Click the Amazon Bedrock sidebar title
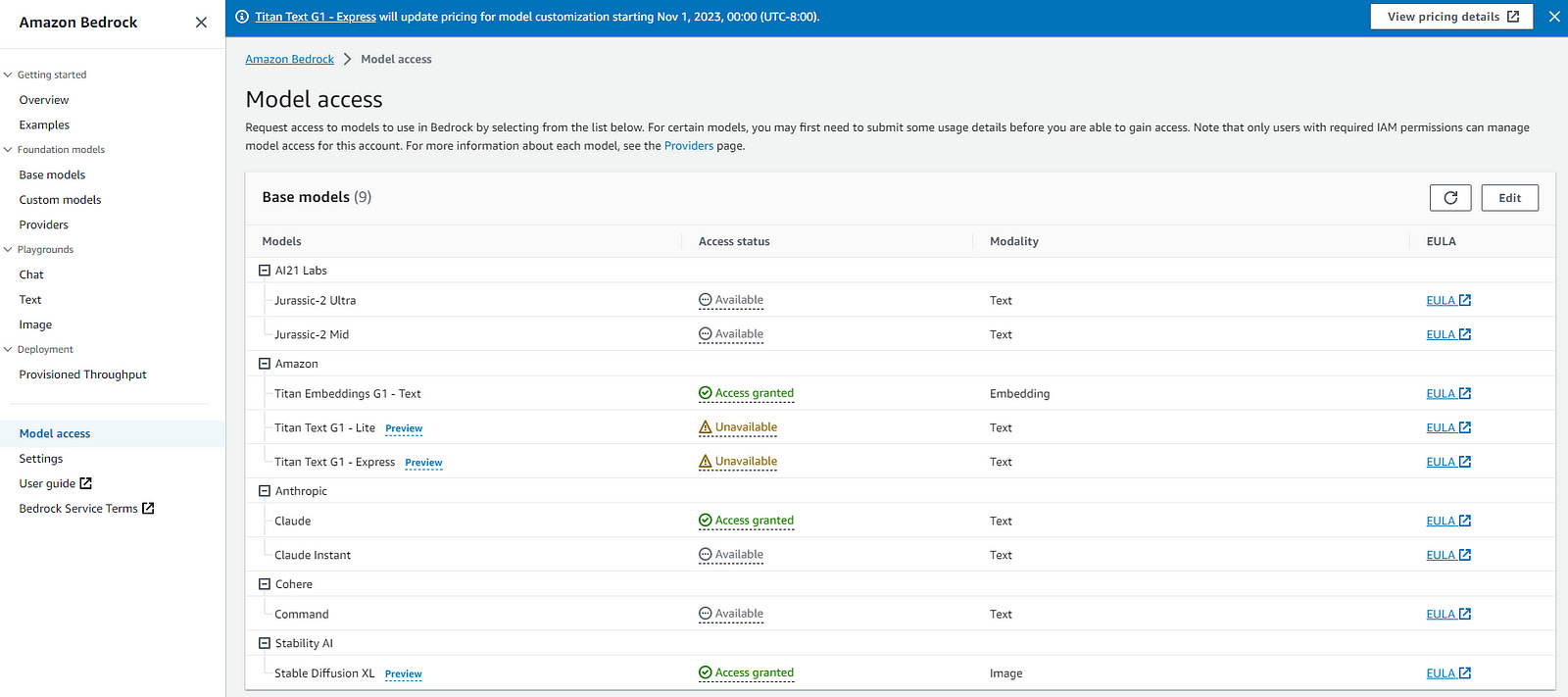Viewport: 1568px width, 697px height. (x=78, y=23)
